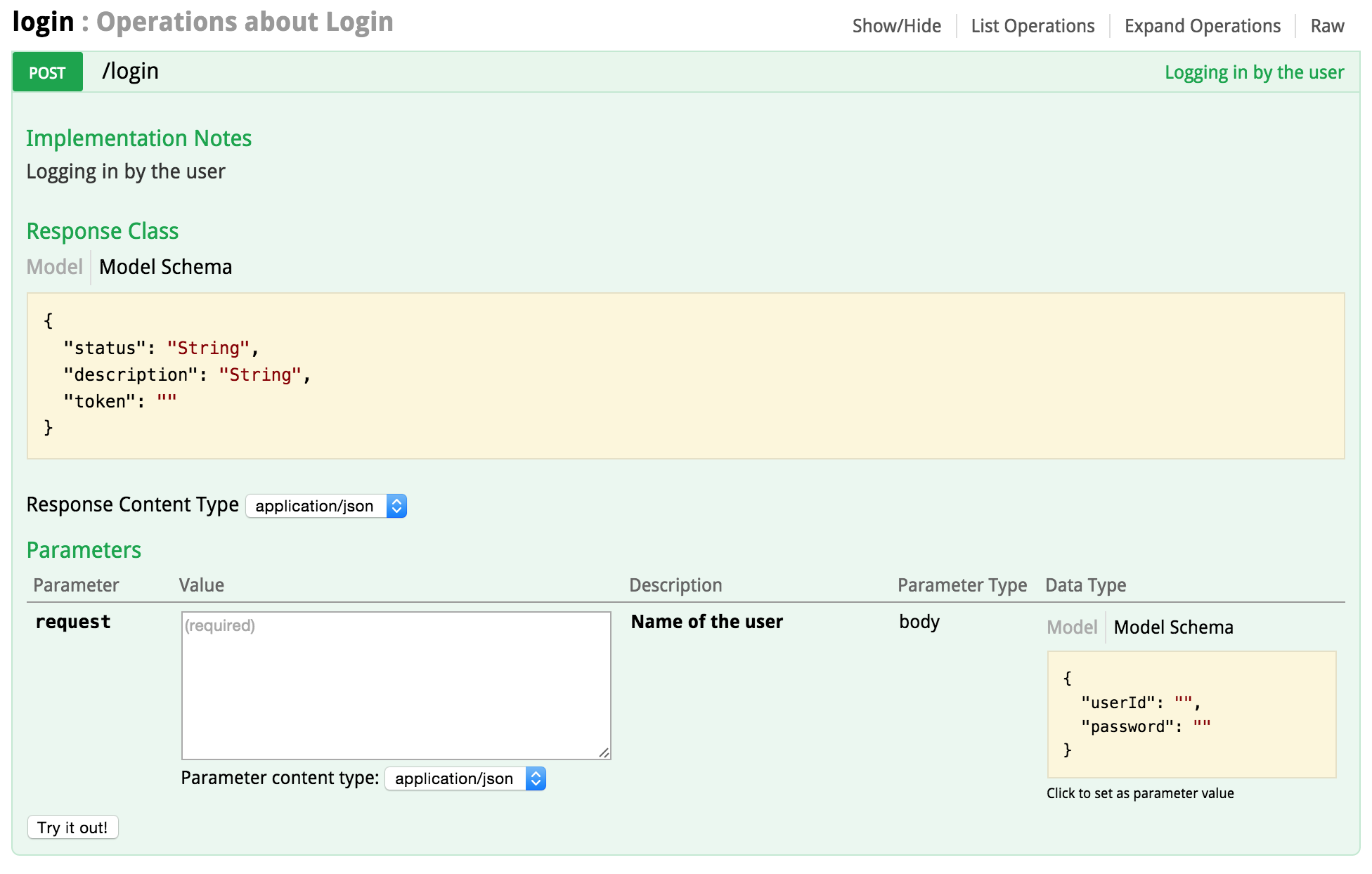Select Model Schema tab in Data Type column
The image size is (1372, 874).
point(1173,627)
